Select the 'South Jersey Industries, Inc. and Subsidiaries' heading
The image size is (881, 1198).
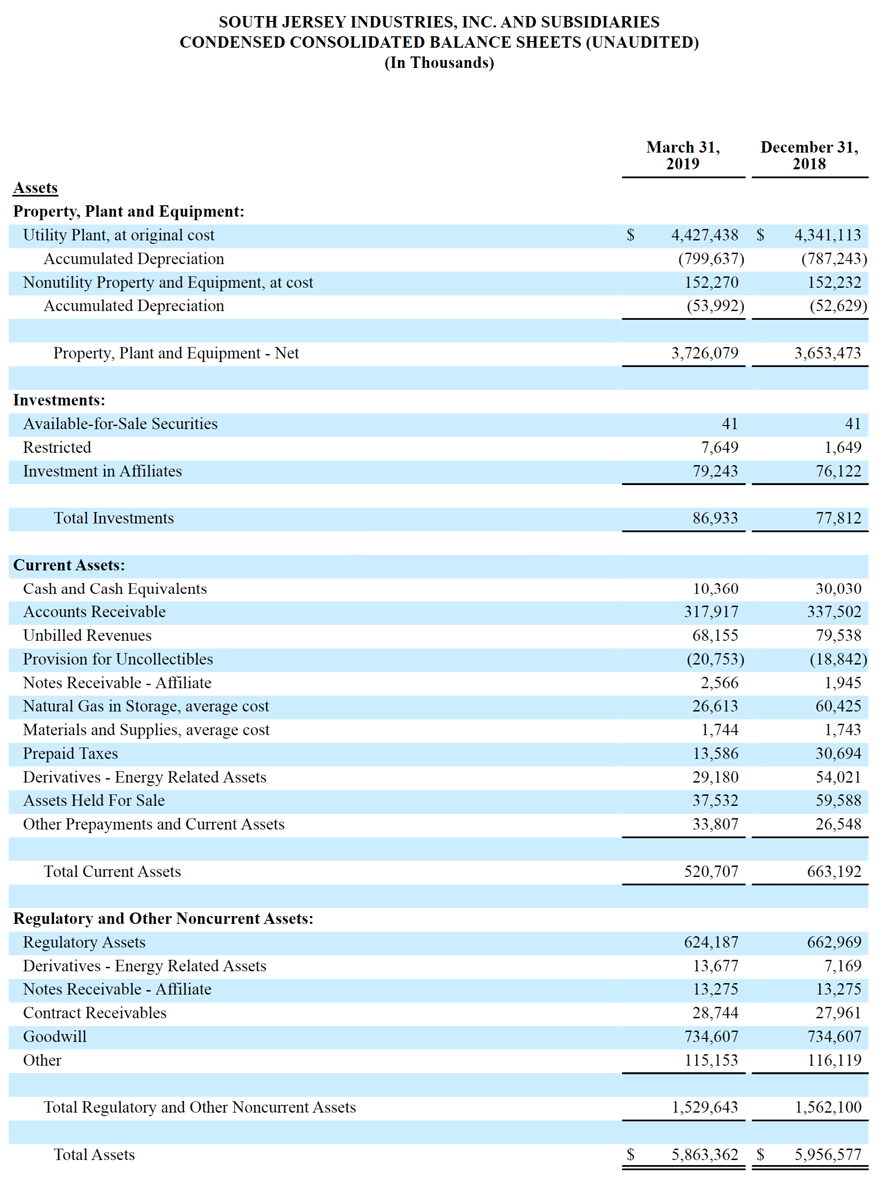pos(439,23)
